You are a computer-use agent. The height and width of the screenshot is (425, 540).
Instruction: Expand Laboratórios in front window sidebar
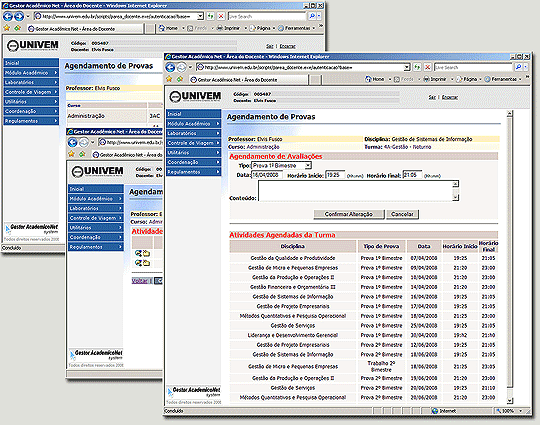193,133
